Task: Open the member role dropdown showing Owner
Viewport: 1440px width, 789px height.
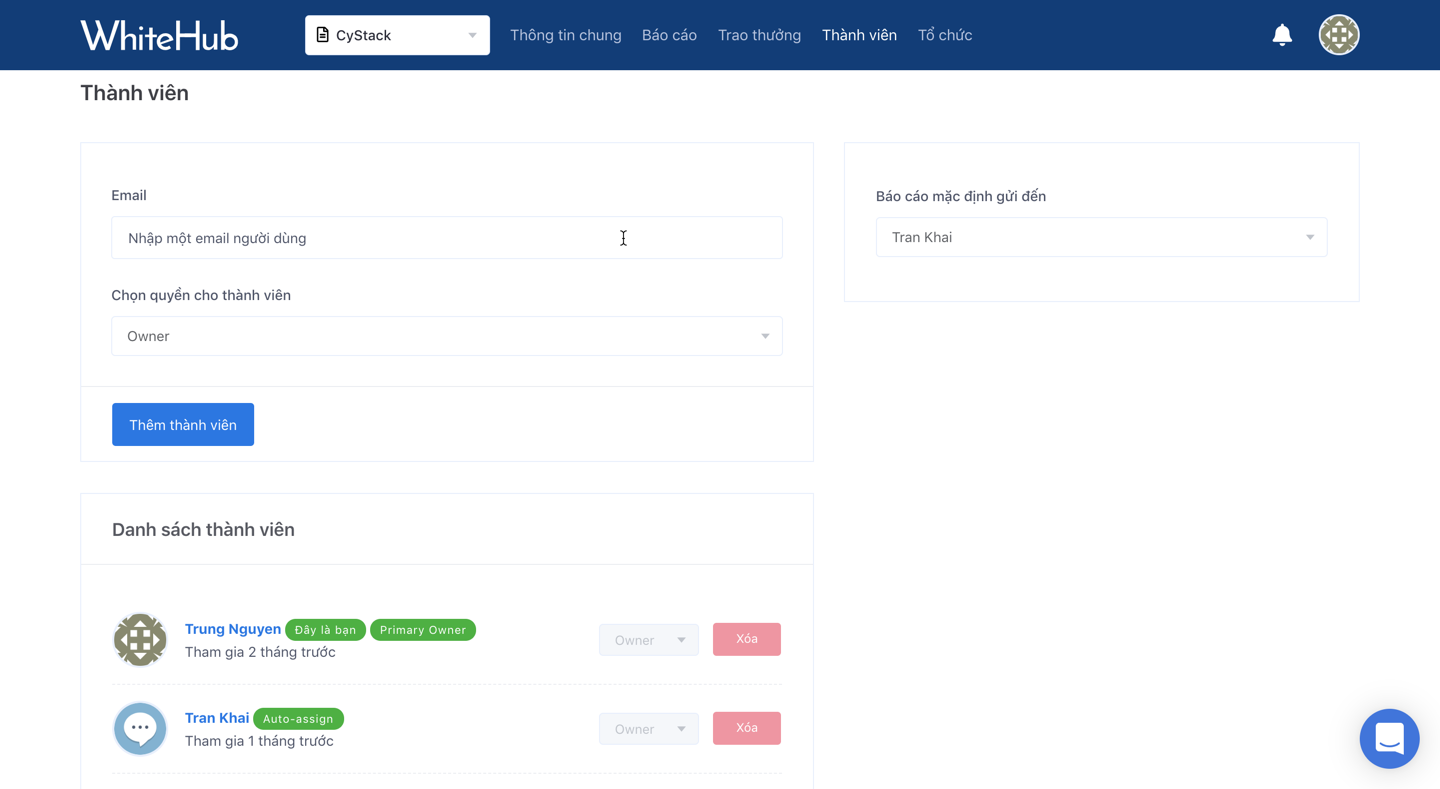Action: point(446,336)
